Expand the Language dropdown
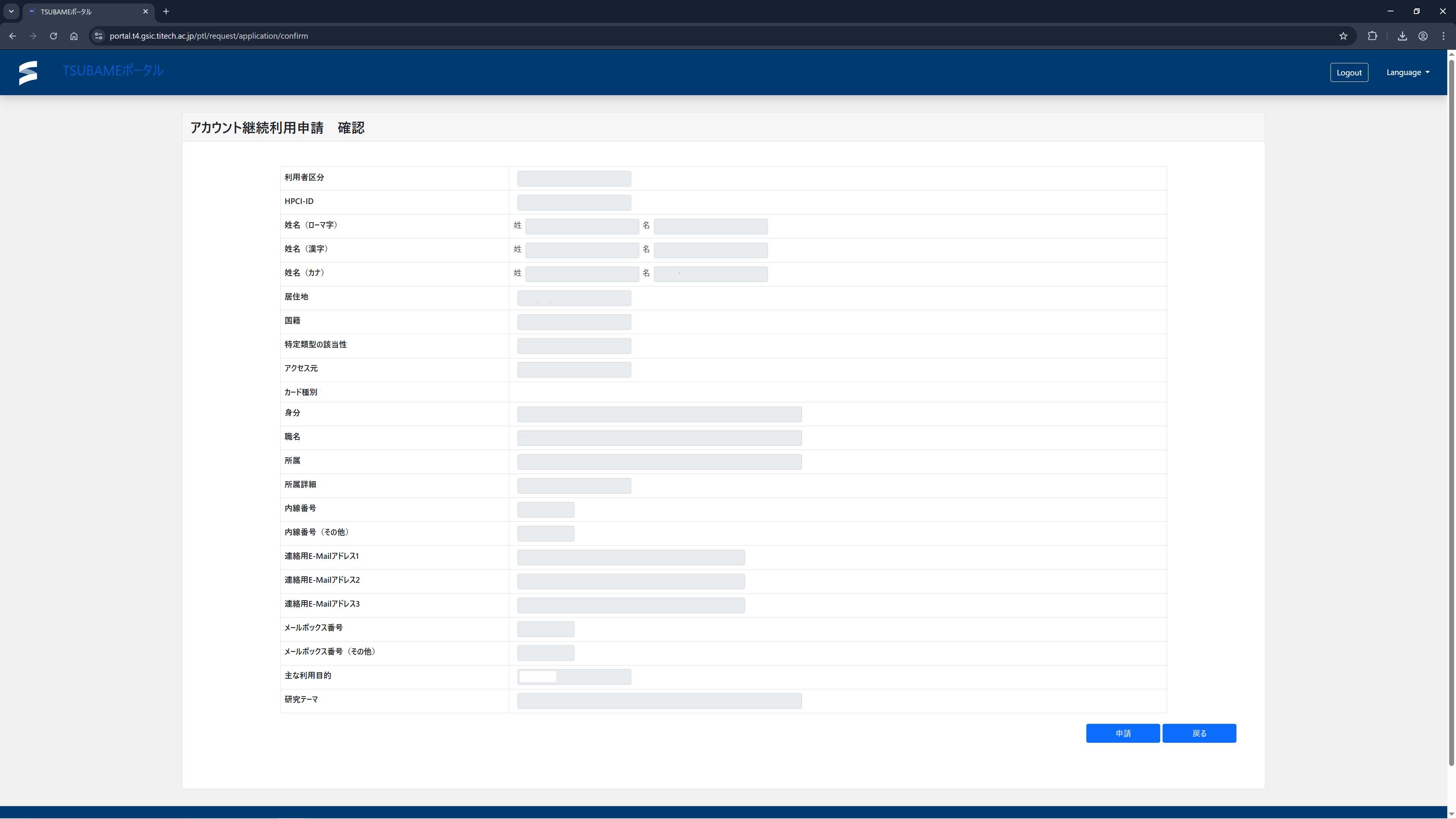The height and width of the screenshot is (819, 1456). point(1407,72)
